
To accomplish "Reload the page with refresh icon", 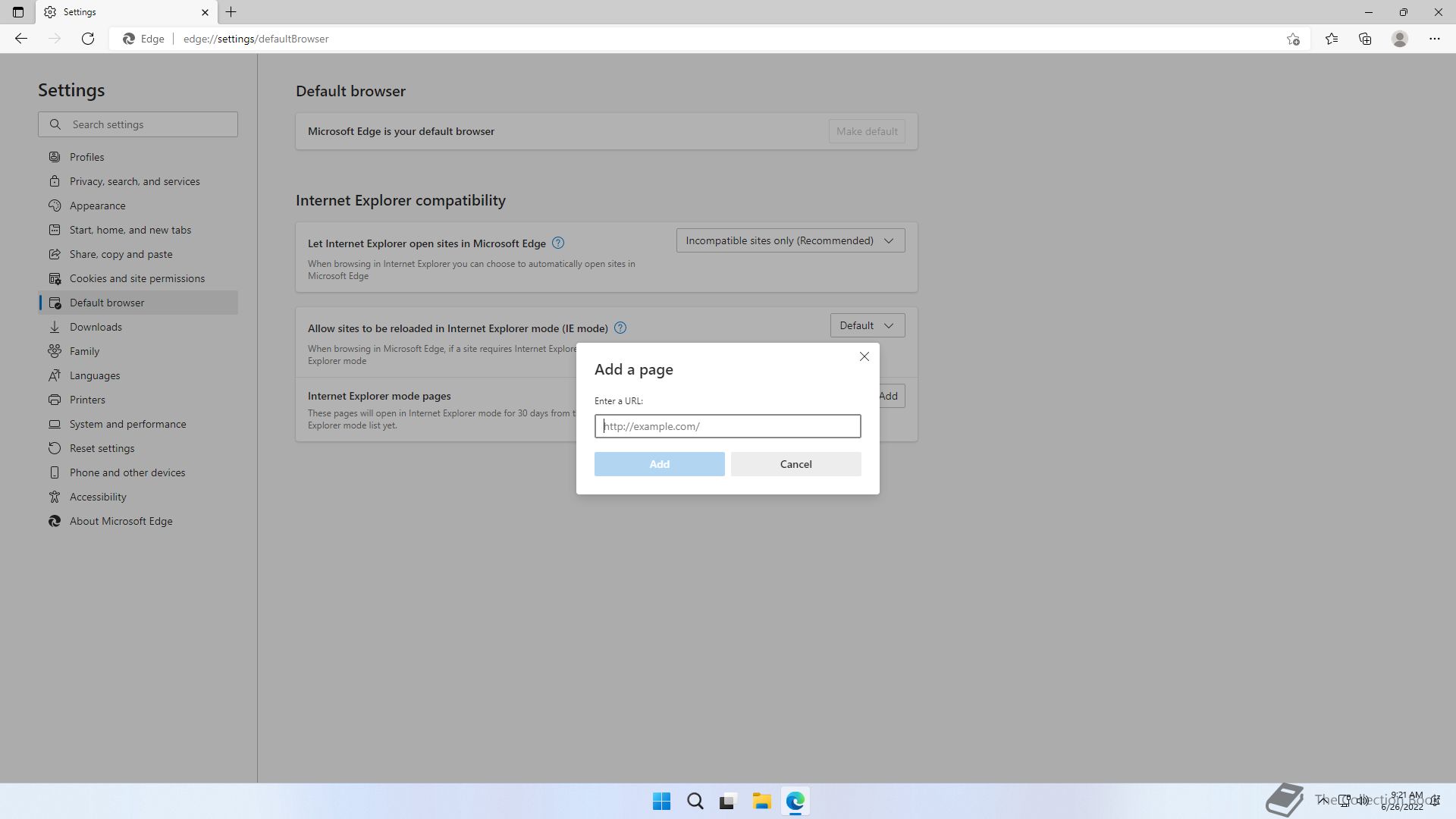I will click(x=88, y=39).
